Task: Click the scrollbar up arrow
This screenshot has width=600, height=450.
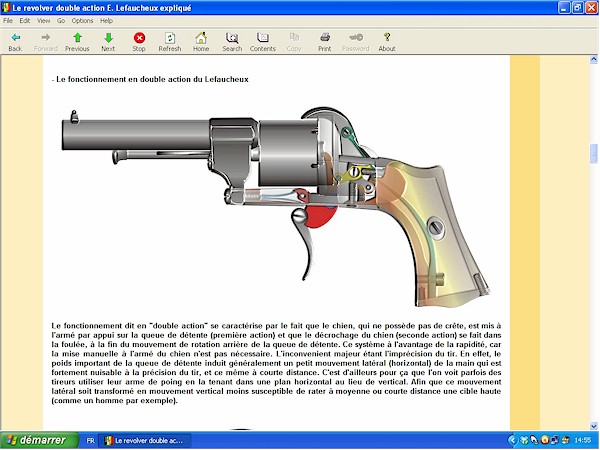Action: [593, 59]
